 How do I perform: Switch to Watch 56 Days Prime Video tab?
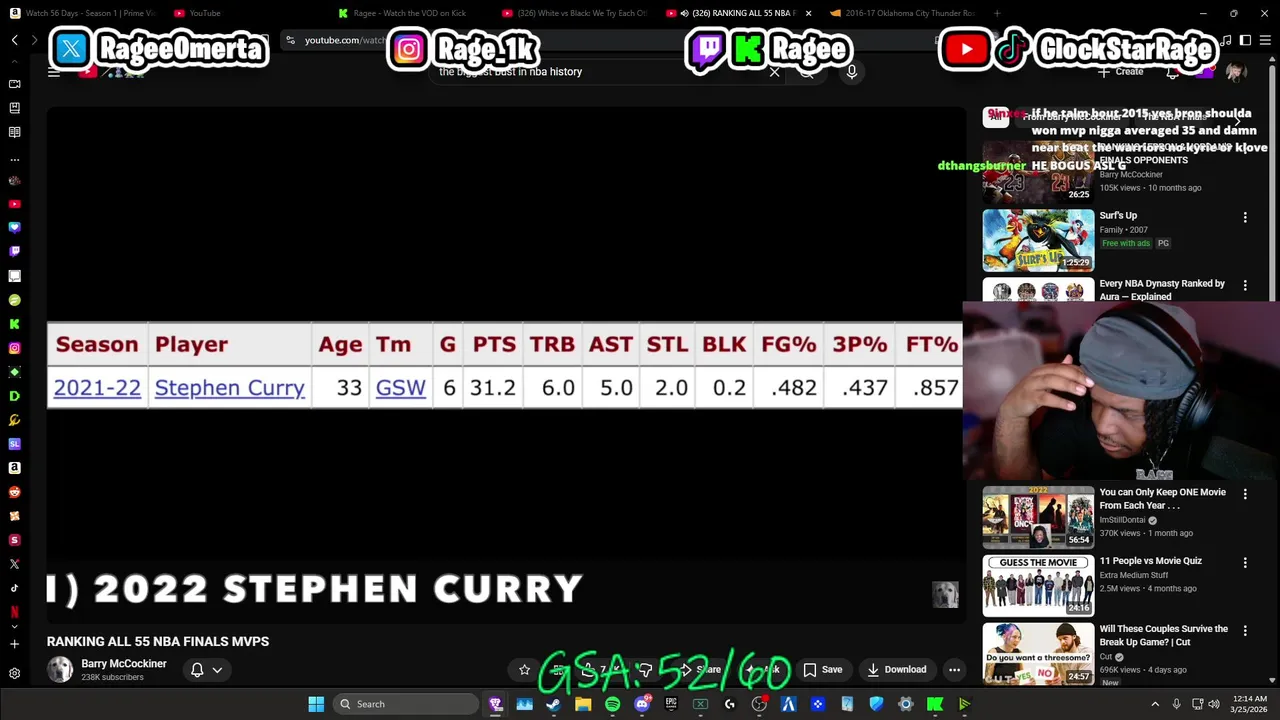click(85, 13)
